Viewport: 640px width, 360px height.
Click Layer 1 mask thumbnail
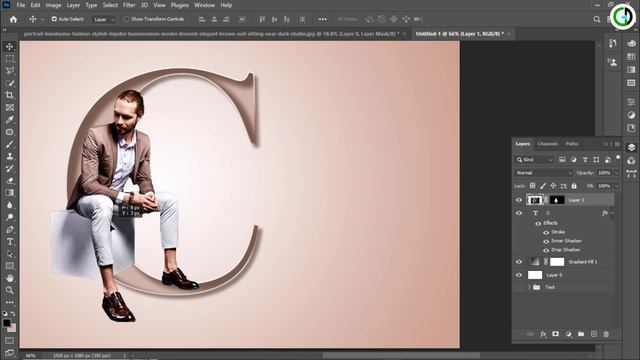(557, 200)
